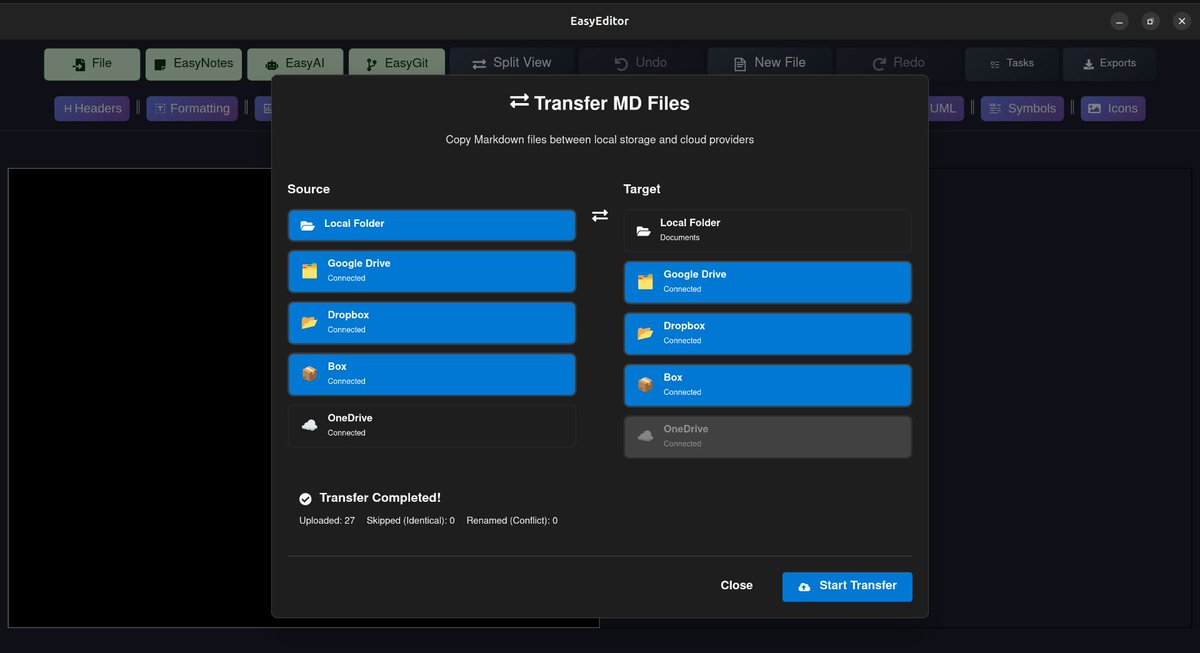Click the Source heading label
This screenshot has height=653, width=1200.
[308, 189]
